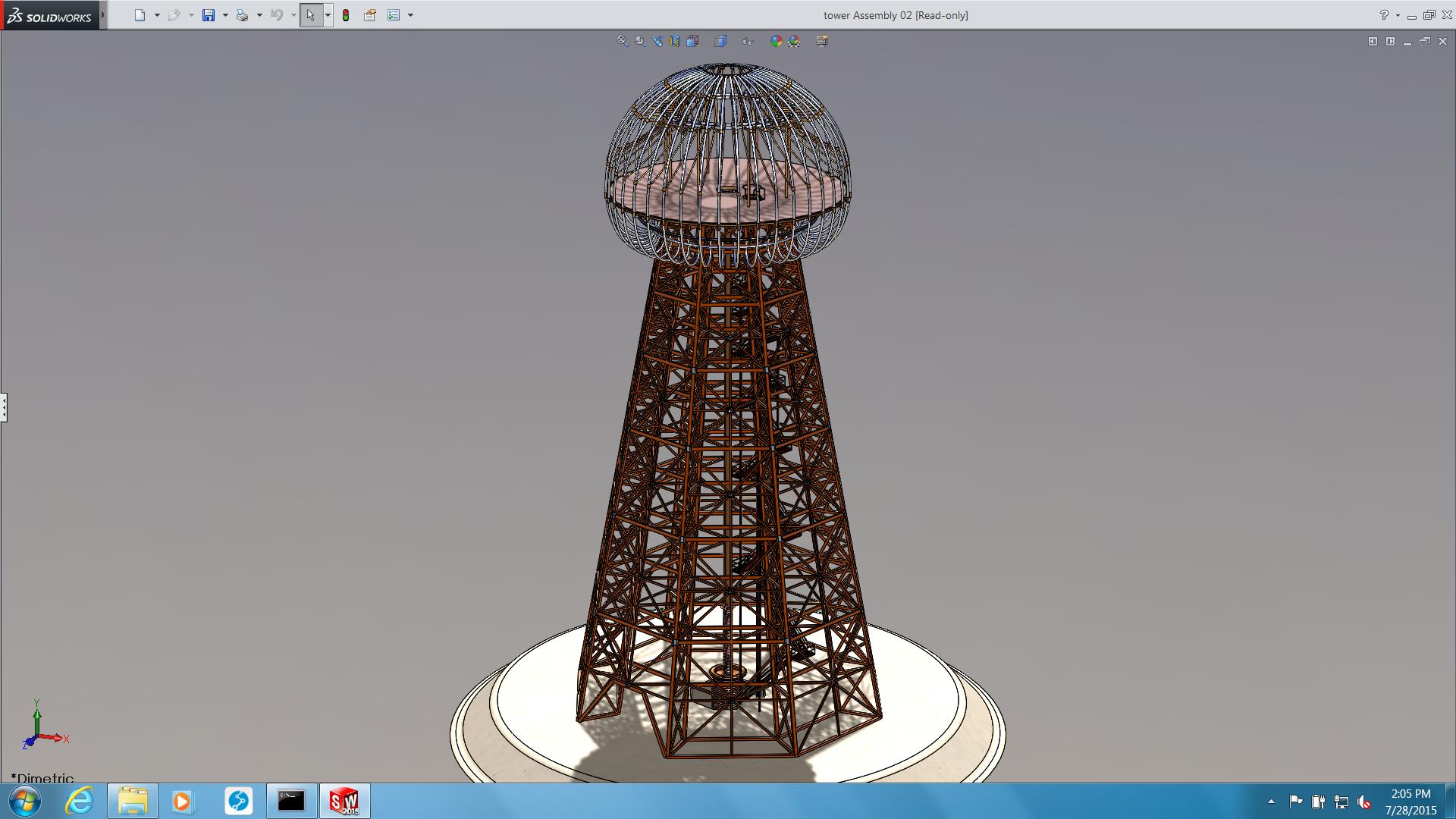Click the File Properties icon

point(370,15)
